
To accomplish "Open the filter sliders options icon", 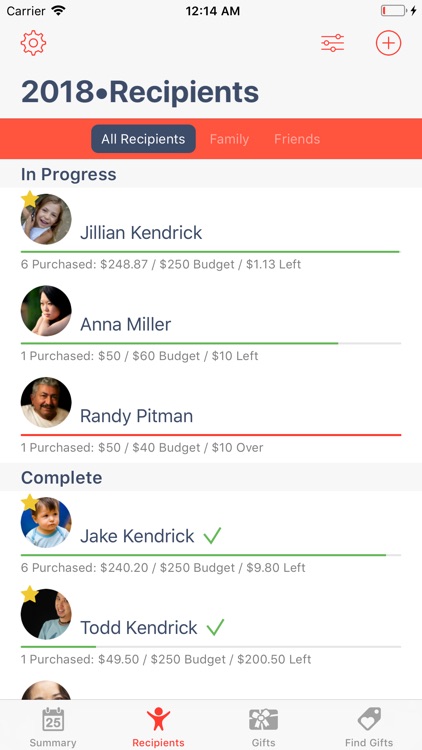I will point(333,43).
